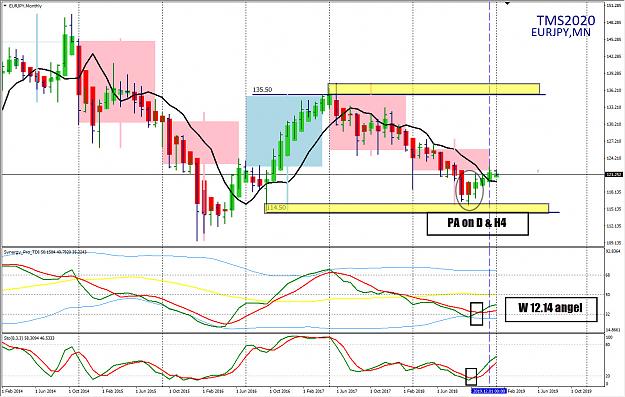Click the '1 Oct 2019' time axis label
This screenshot has height=397, width=625.
click(582, 391)
